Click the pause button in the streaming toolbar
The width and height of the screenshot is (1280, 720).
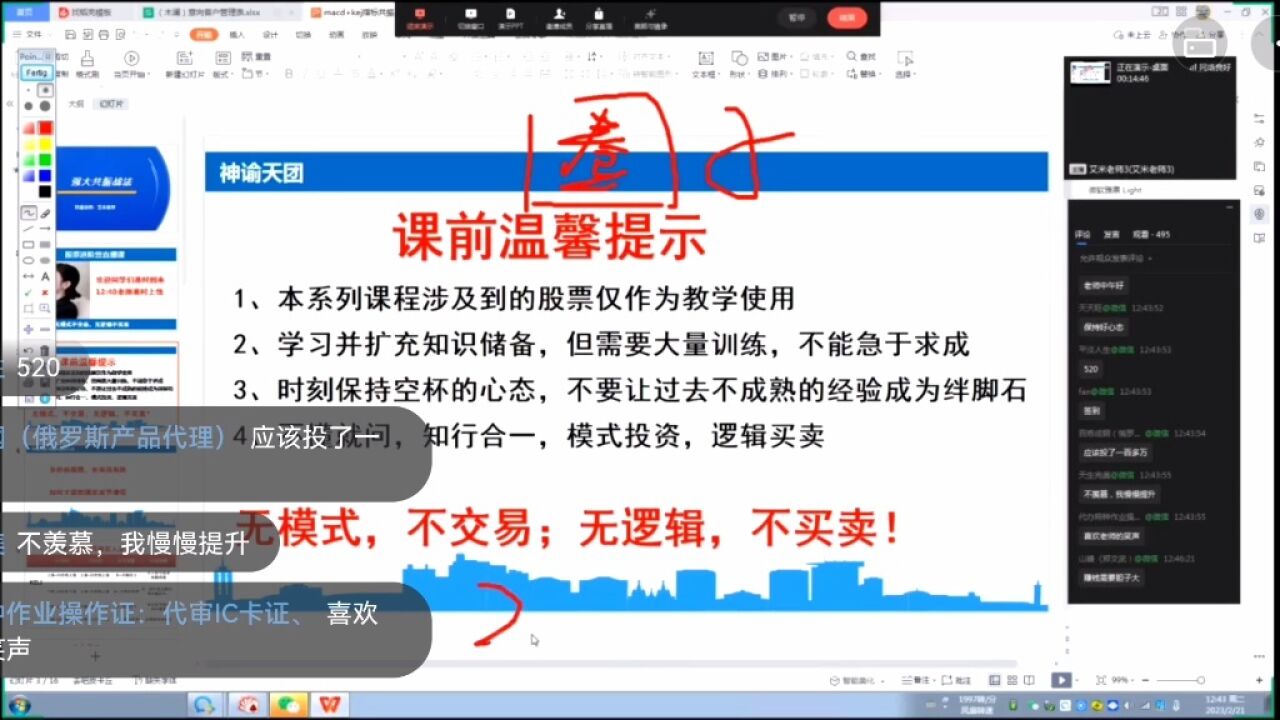(797, 17)
